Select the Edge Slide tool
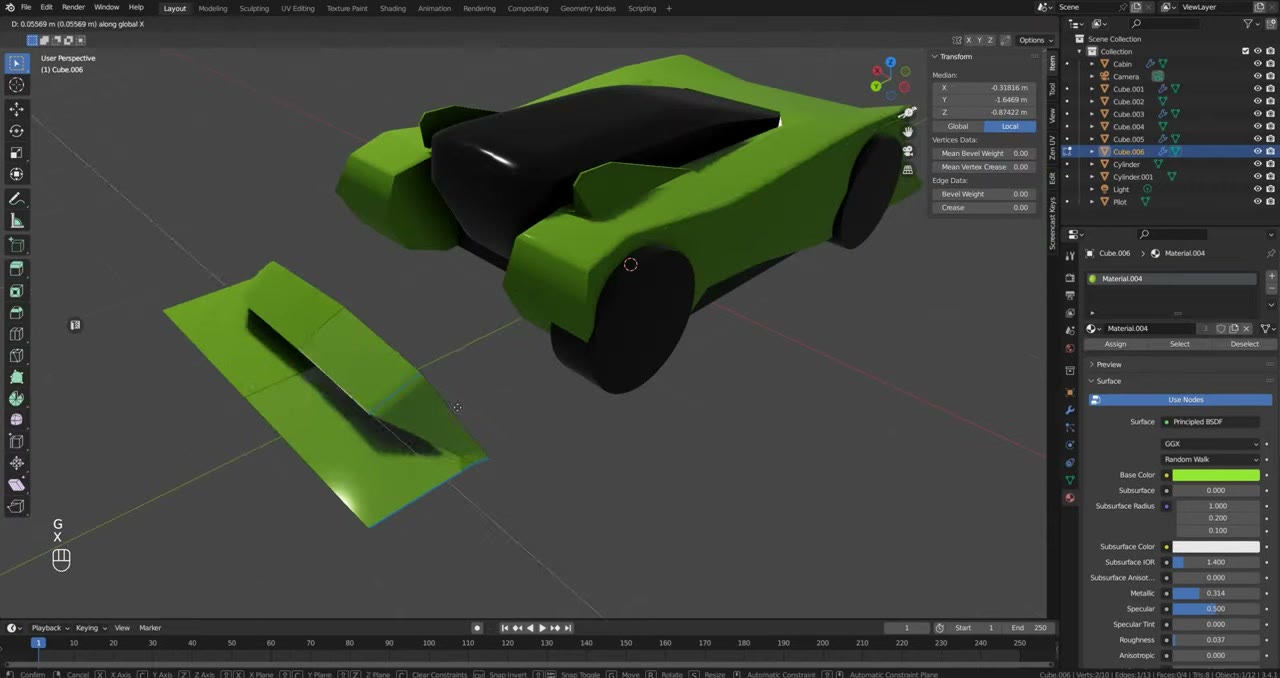1280x678 pixels. (x=16, y=441)
